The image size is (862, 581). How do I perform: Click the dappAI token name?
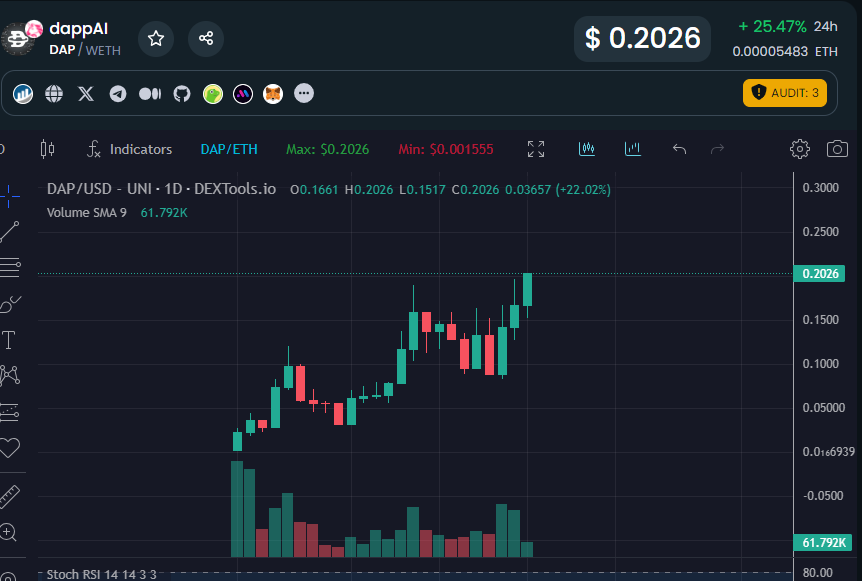pos(79,29)
